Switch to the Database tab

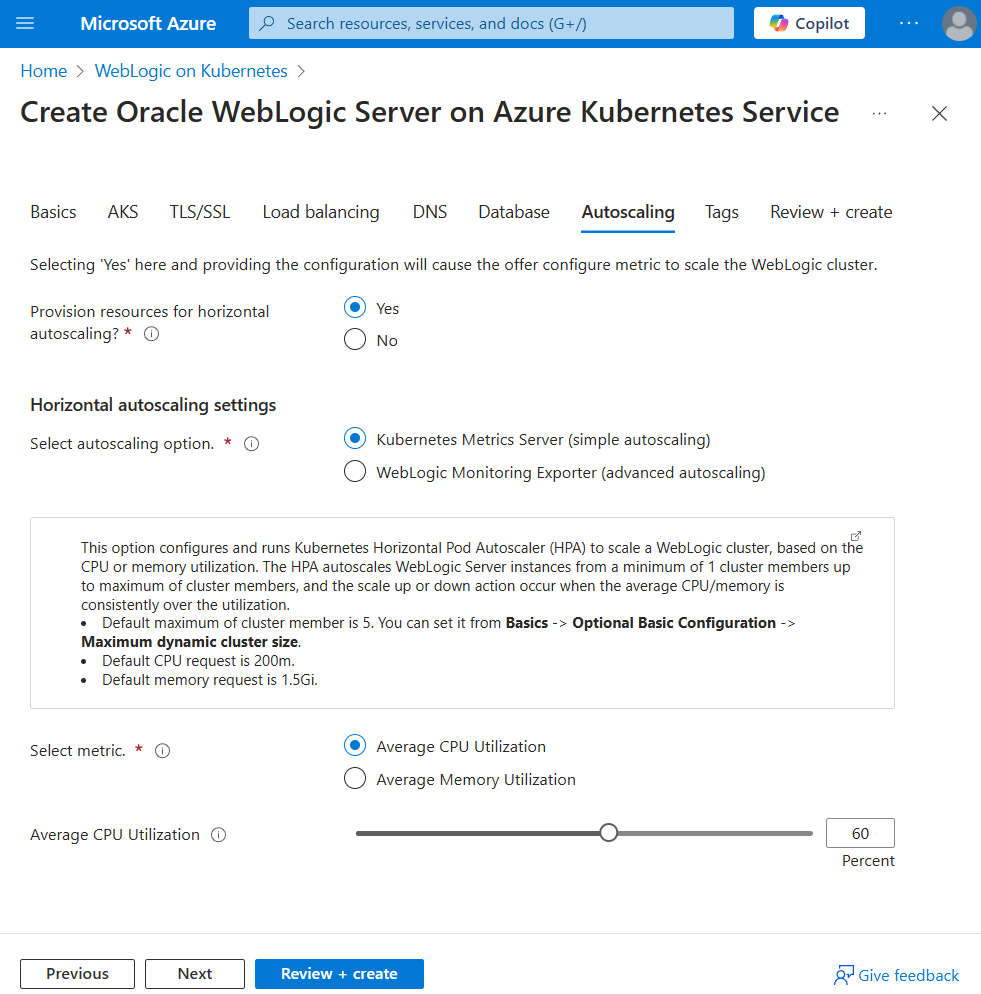(x=514, y=212)
